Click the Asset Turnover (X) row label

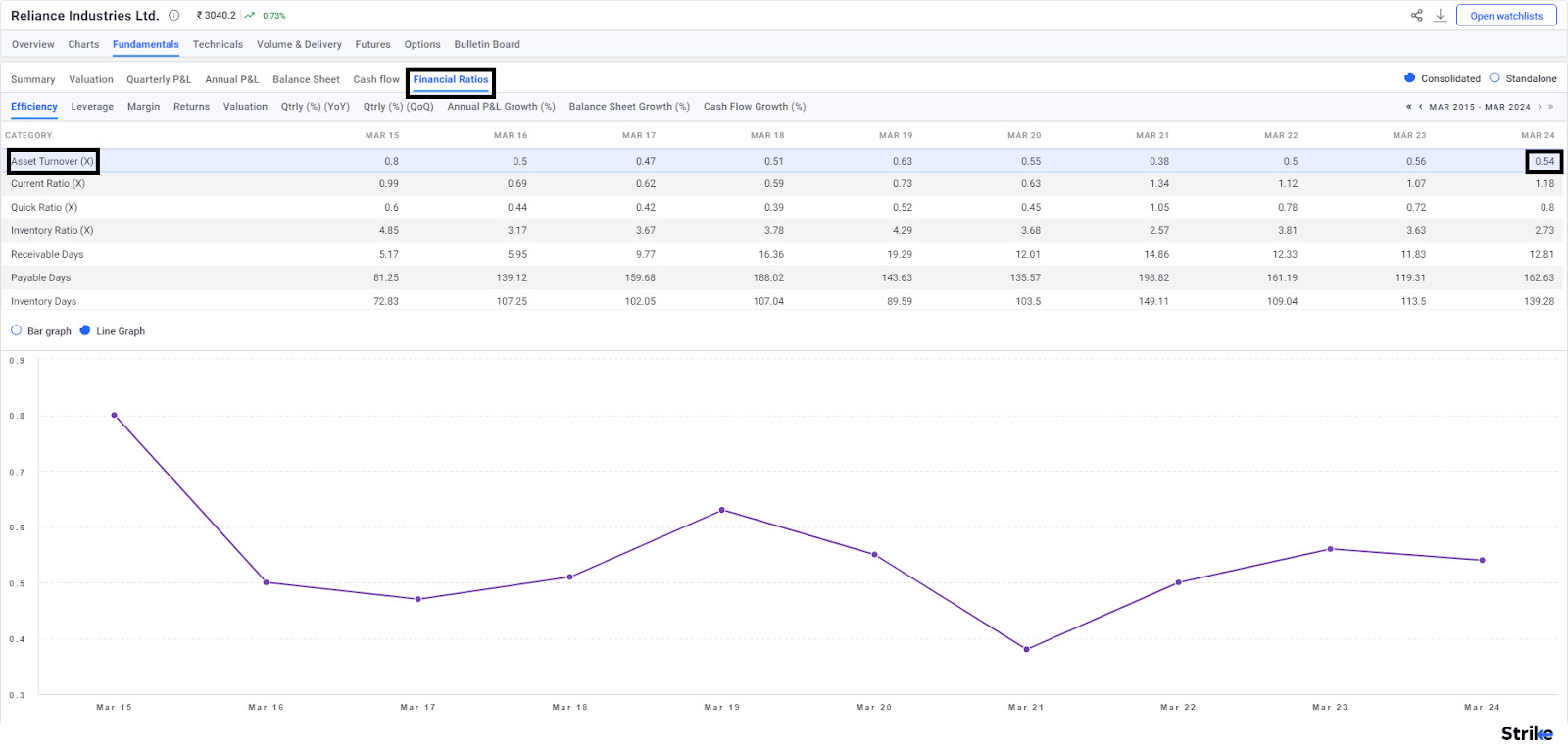click(x=53, y=161)
